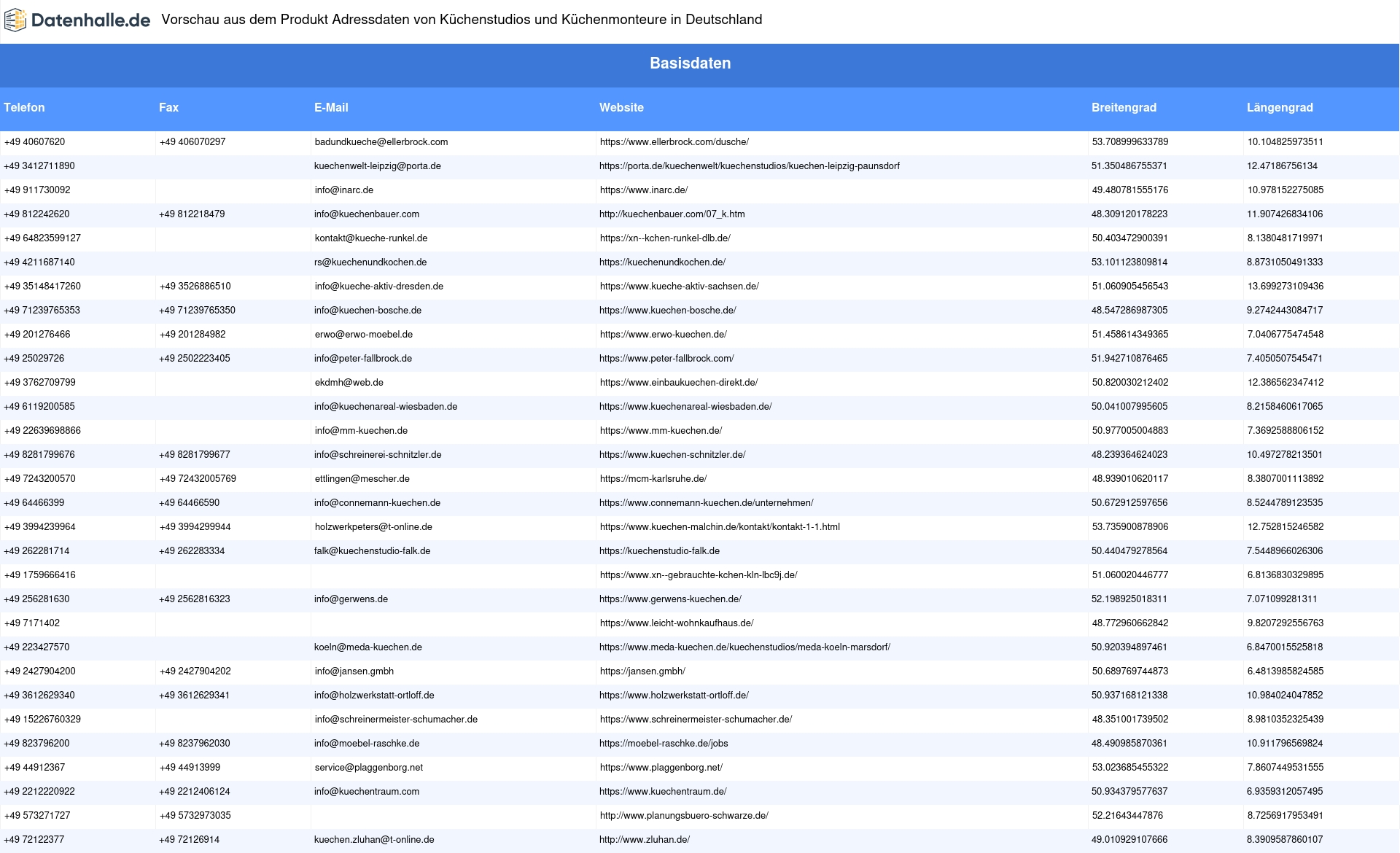Open http://www.zluhan.de/ link

(x=645, y=840)
